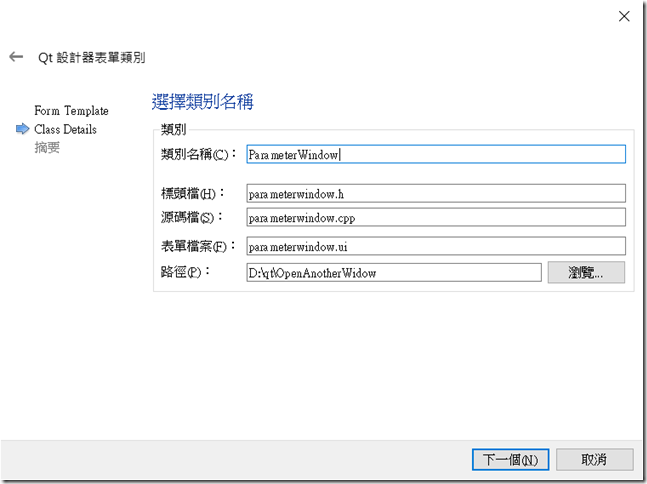This screenshot has width=647, height=484.
Task: Focus the 類別名稱 field containing ParameterWindow
Action: click(436, 154)
